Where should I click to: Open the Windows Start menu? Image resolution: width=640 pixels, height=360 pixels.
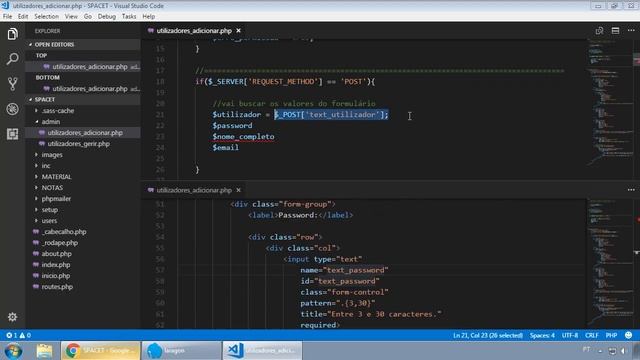[x=13, y=351]
